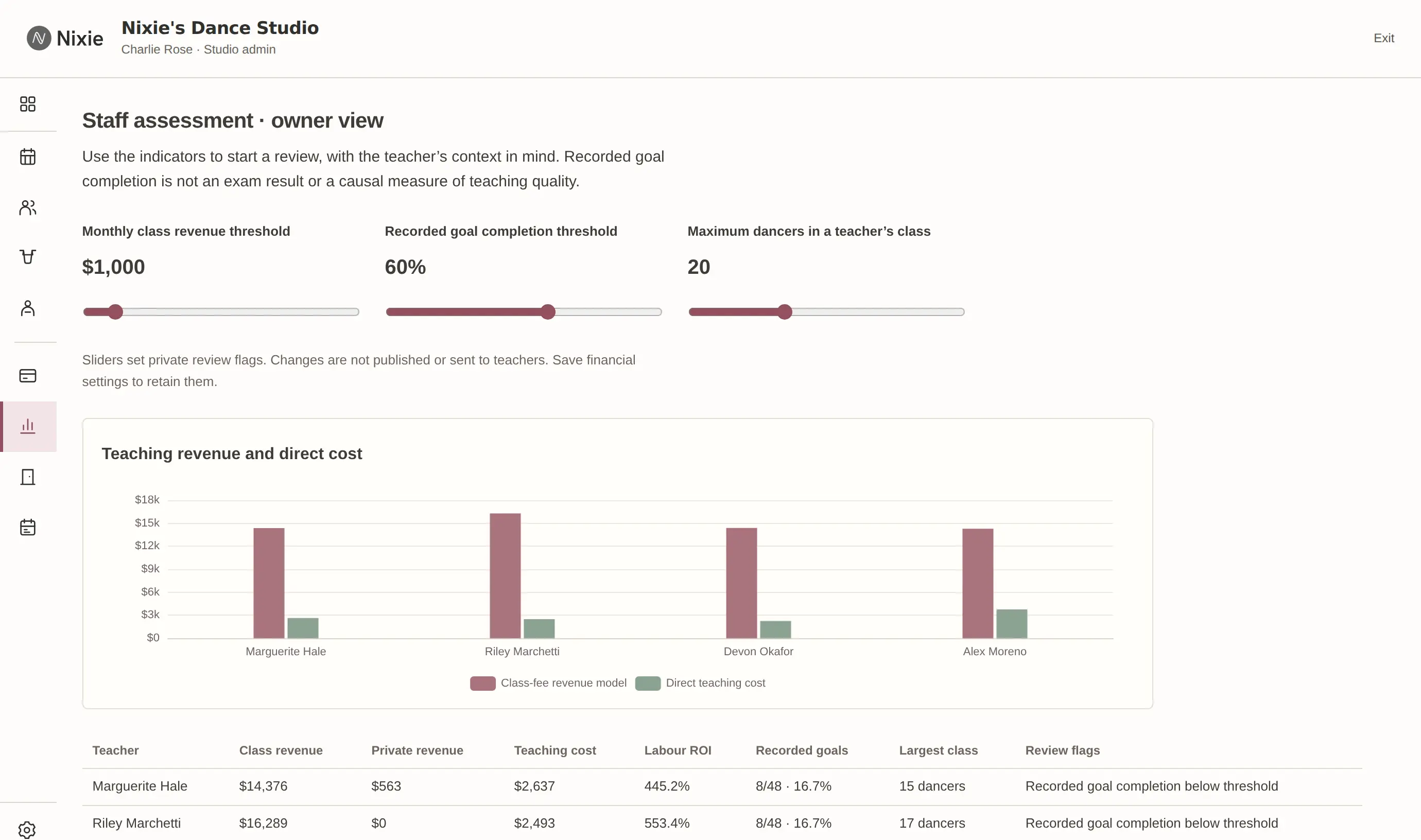Viewport: 1421px width, 840px height.
Task: Click the Exit link
Action: point(1383,38)
